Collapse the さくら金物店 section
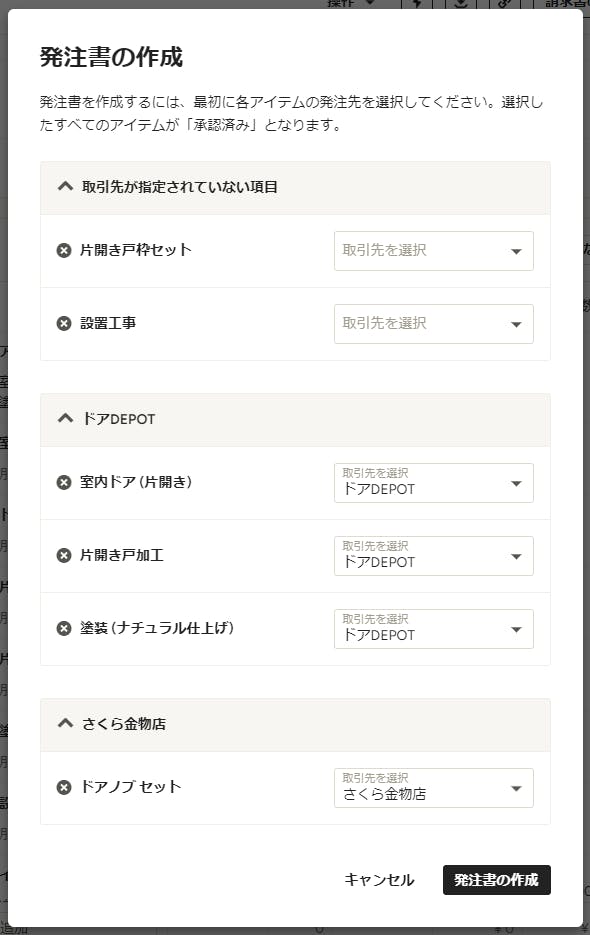This screenshot has width=590, height=935. click(x=65, y=723)
